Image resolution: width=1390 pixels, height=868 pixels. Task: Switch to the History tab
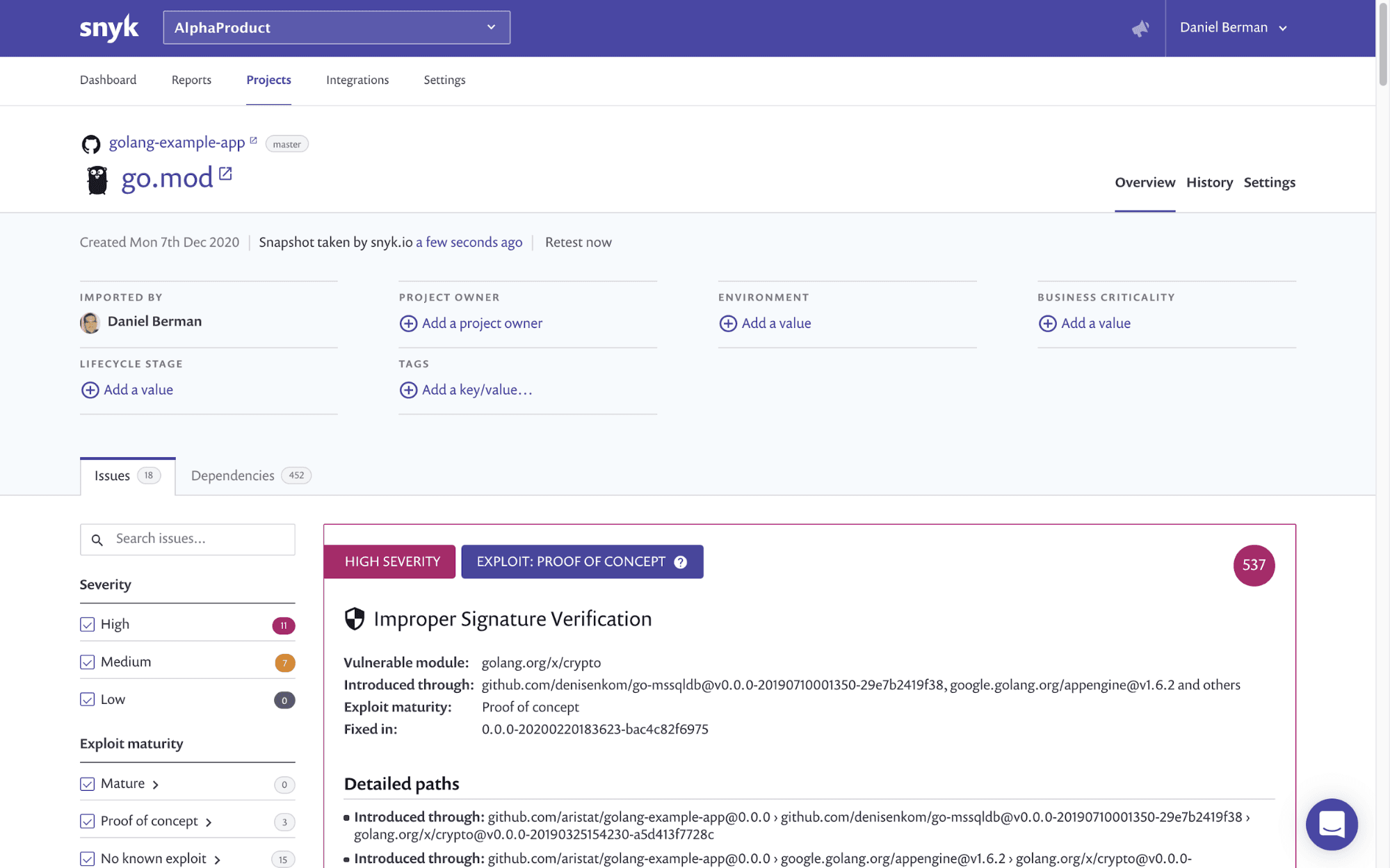tap(1209, 182)
